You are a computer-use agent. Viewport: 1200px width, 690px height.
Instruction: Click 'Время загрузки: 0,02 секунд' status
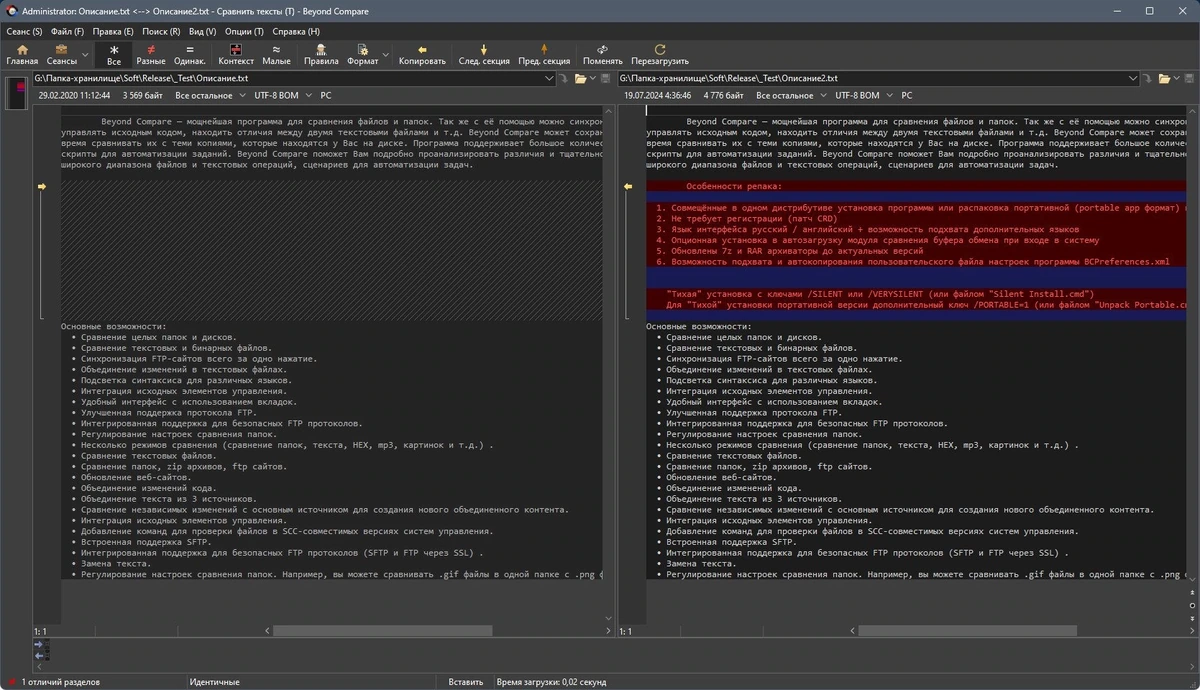[x=551, y=682]
